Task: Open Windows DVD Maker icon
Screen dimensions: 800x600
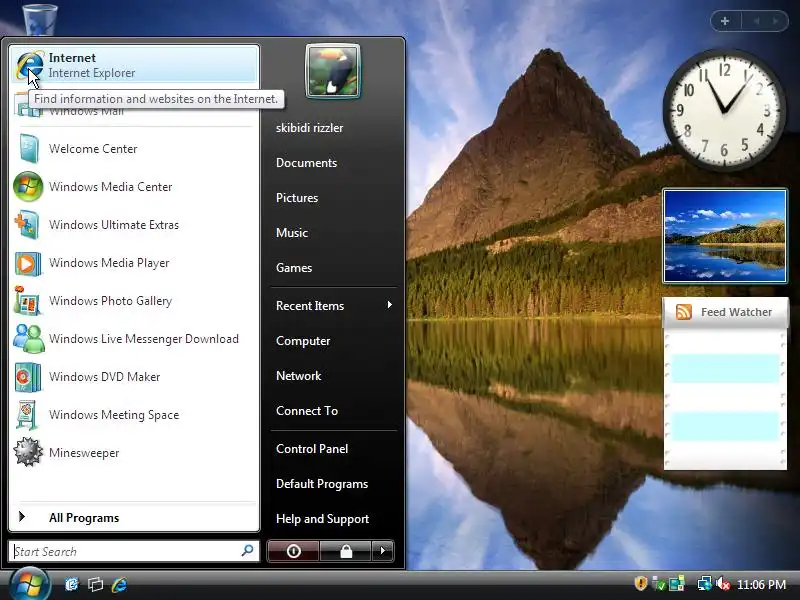Action: [x=28, y=377]
